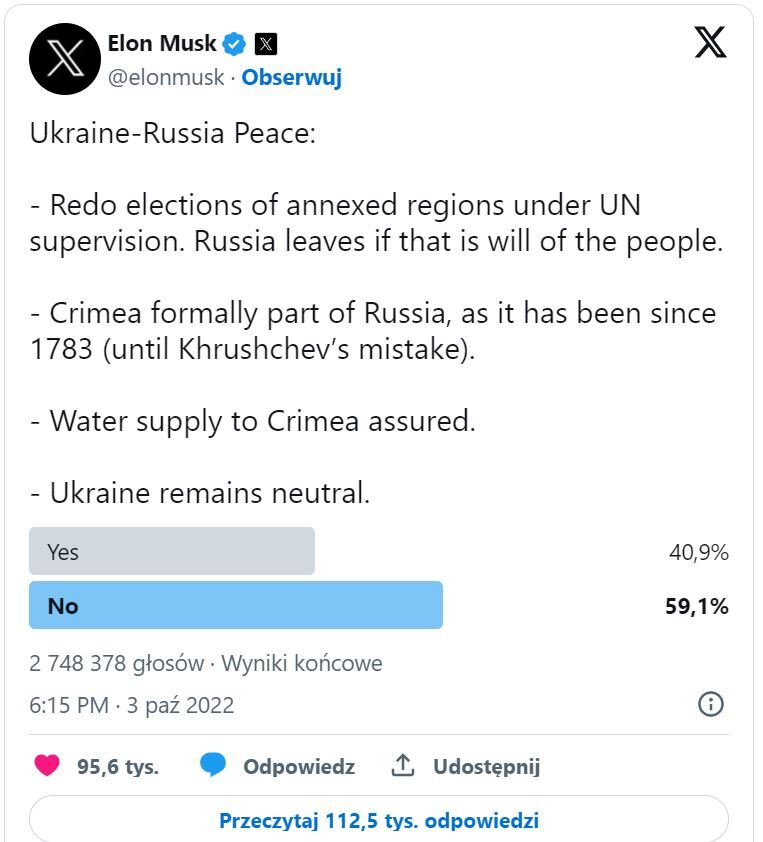The image size is (763, 842).
Task: Open Przeczytaj 112,5 tys. odpowiedzi button
Action: [x=379, y=821]
